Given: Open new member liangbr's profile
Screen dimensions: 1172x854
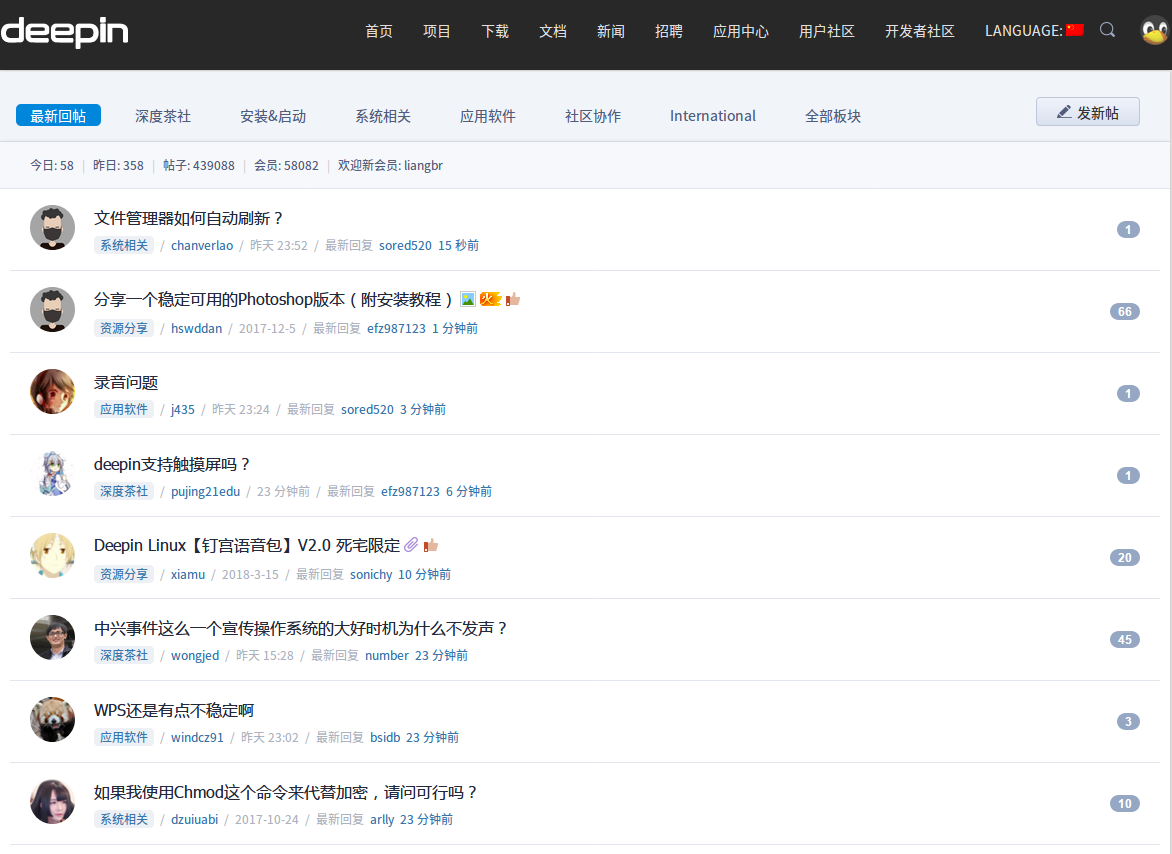Looking at the screenshot, I should (x=423, y=166).
